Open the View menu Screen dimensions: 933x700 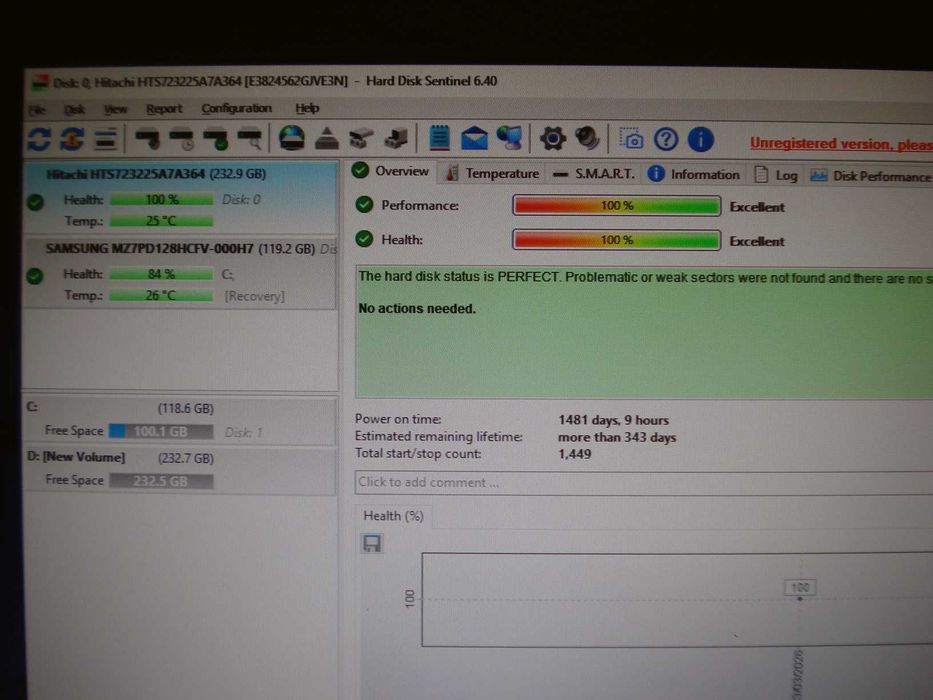pyautogui.click(x=115, y=109)
